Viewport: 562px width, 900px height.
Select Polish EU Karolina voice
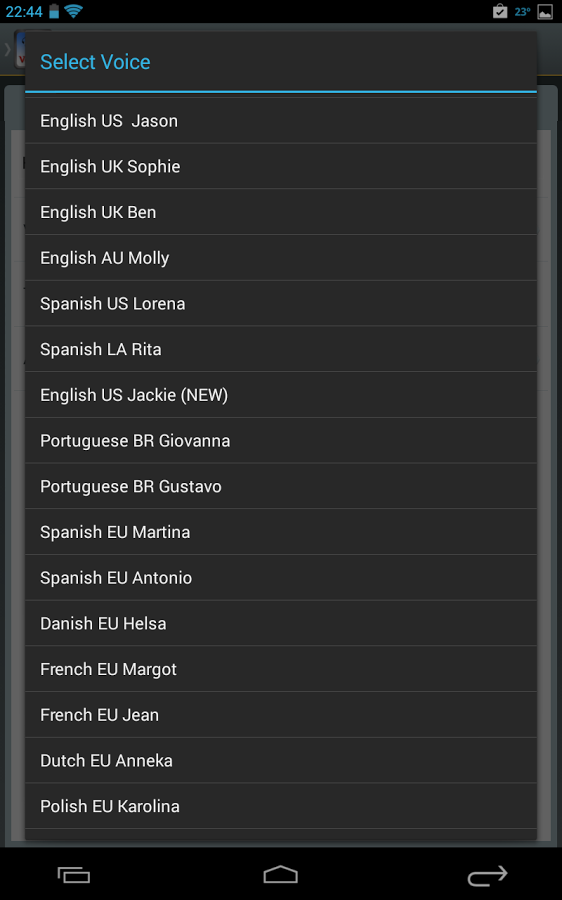coord(281,806)
